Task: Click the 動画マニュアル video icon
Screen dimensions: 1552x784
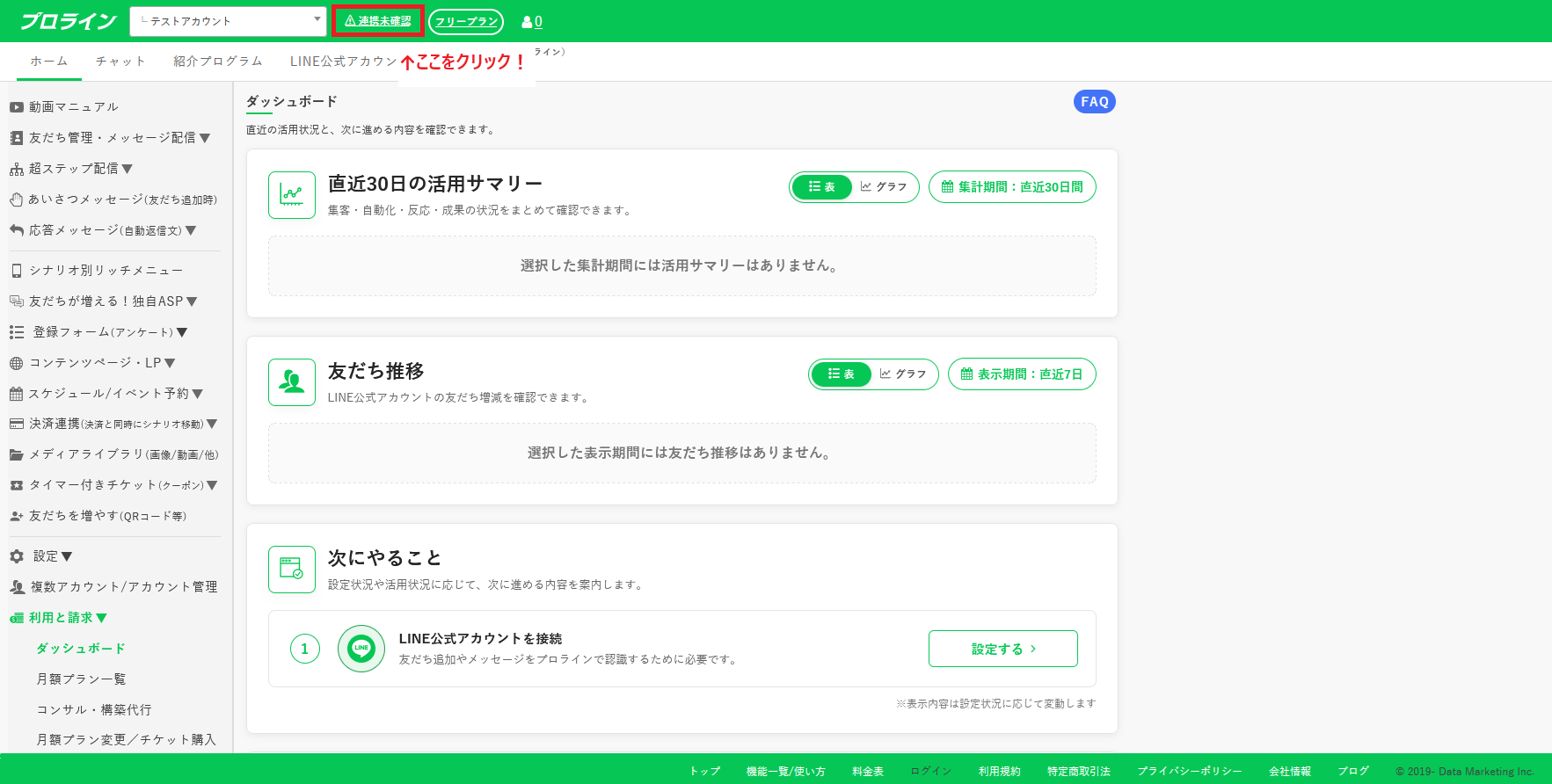Action: point(16,107)
